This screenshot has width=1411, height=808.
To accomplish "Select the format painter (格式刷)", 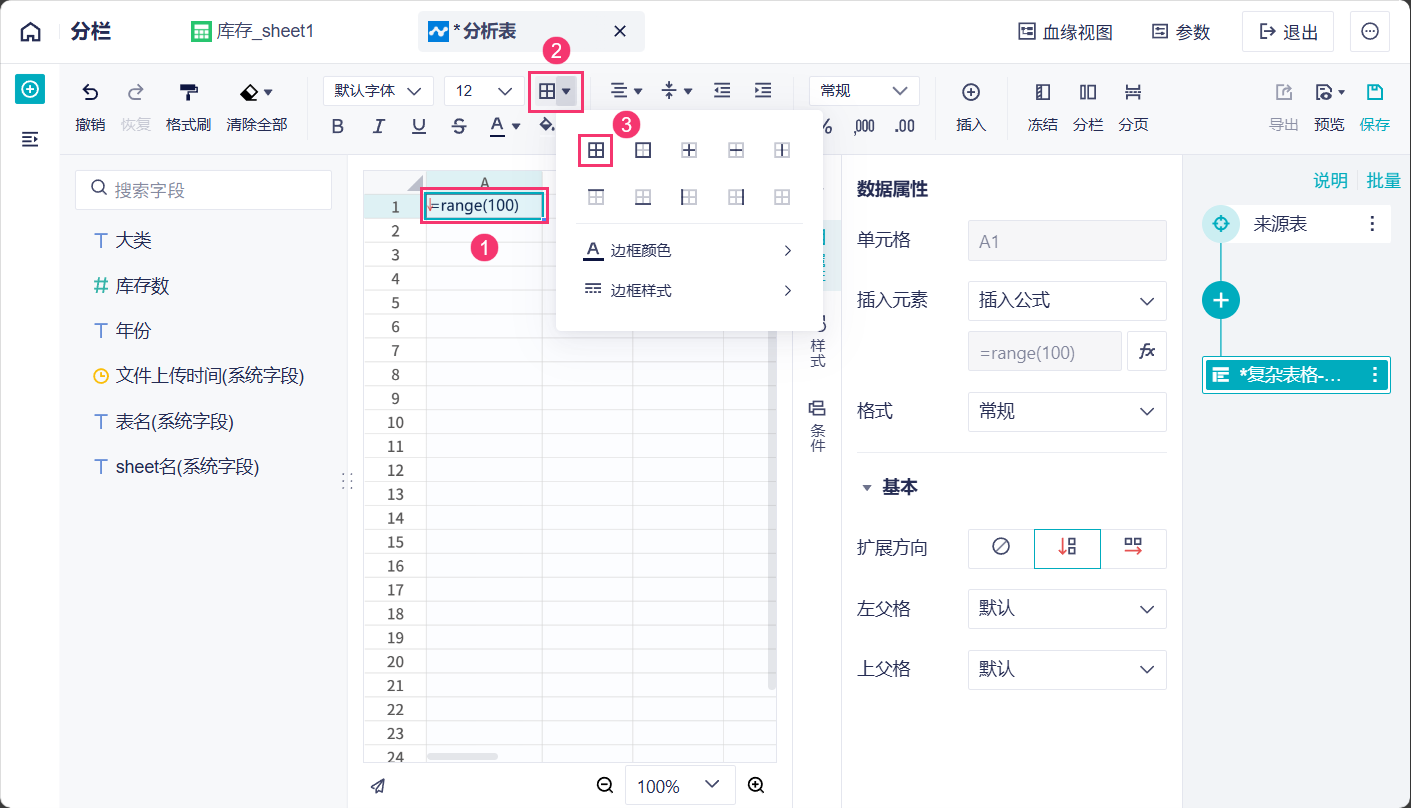I will 188,107.
